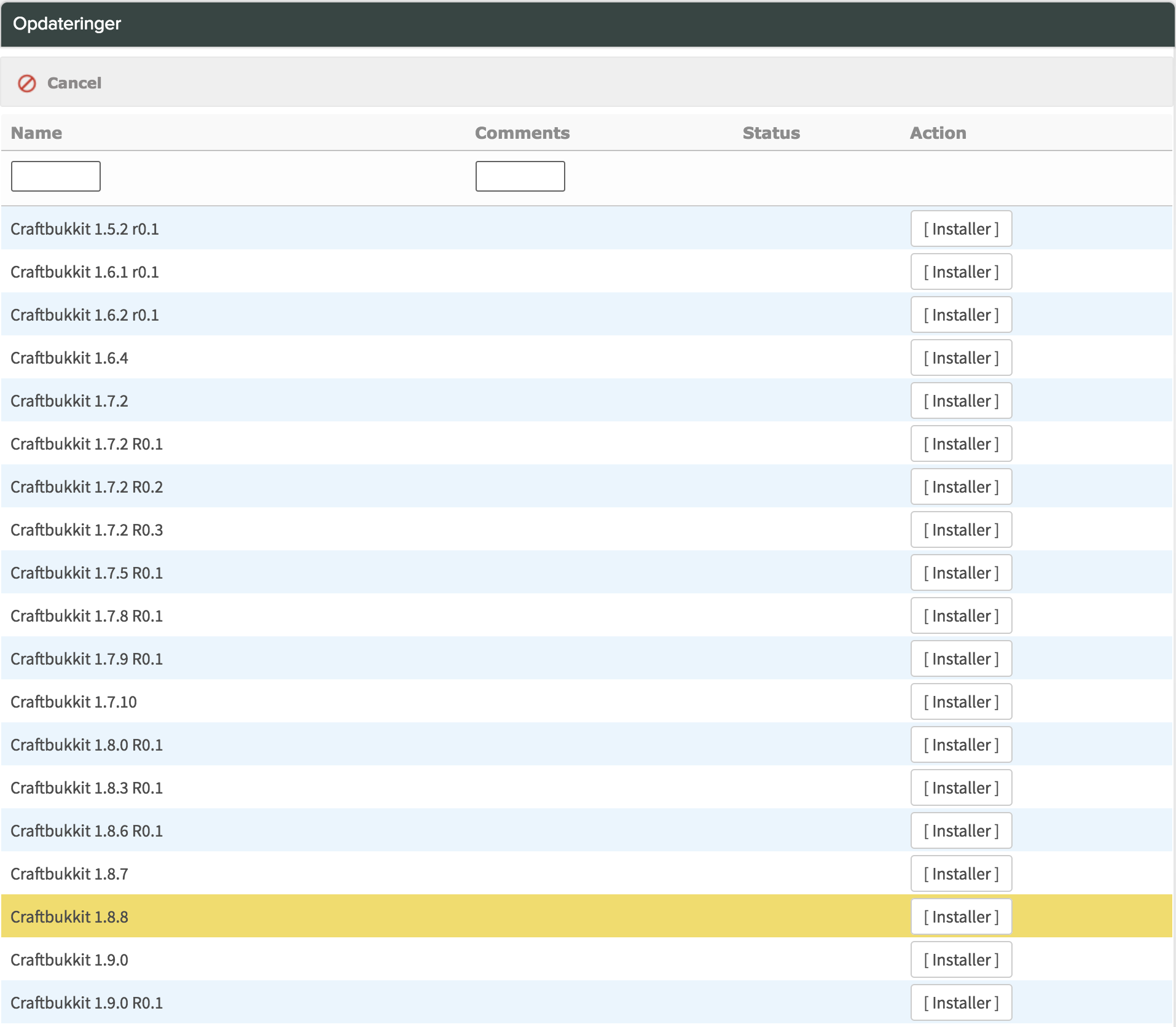Select the Craftbukkit 1.7.10 name
Viewport: 1176px width, 1027px height.
[74, 701]
